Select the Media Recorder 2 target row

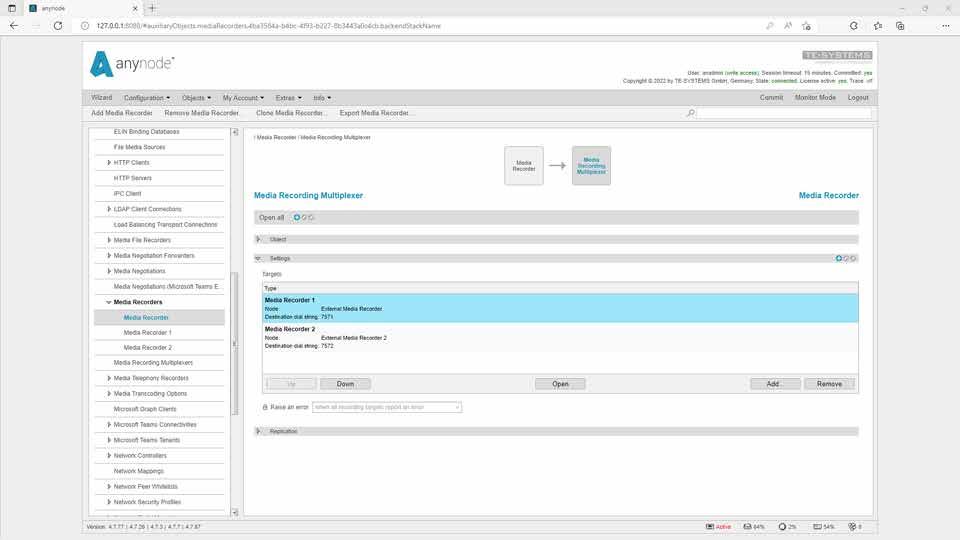560,337
